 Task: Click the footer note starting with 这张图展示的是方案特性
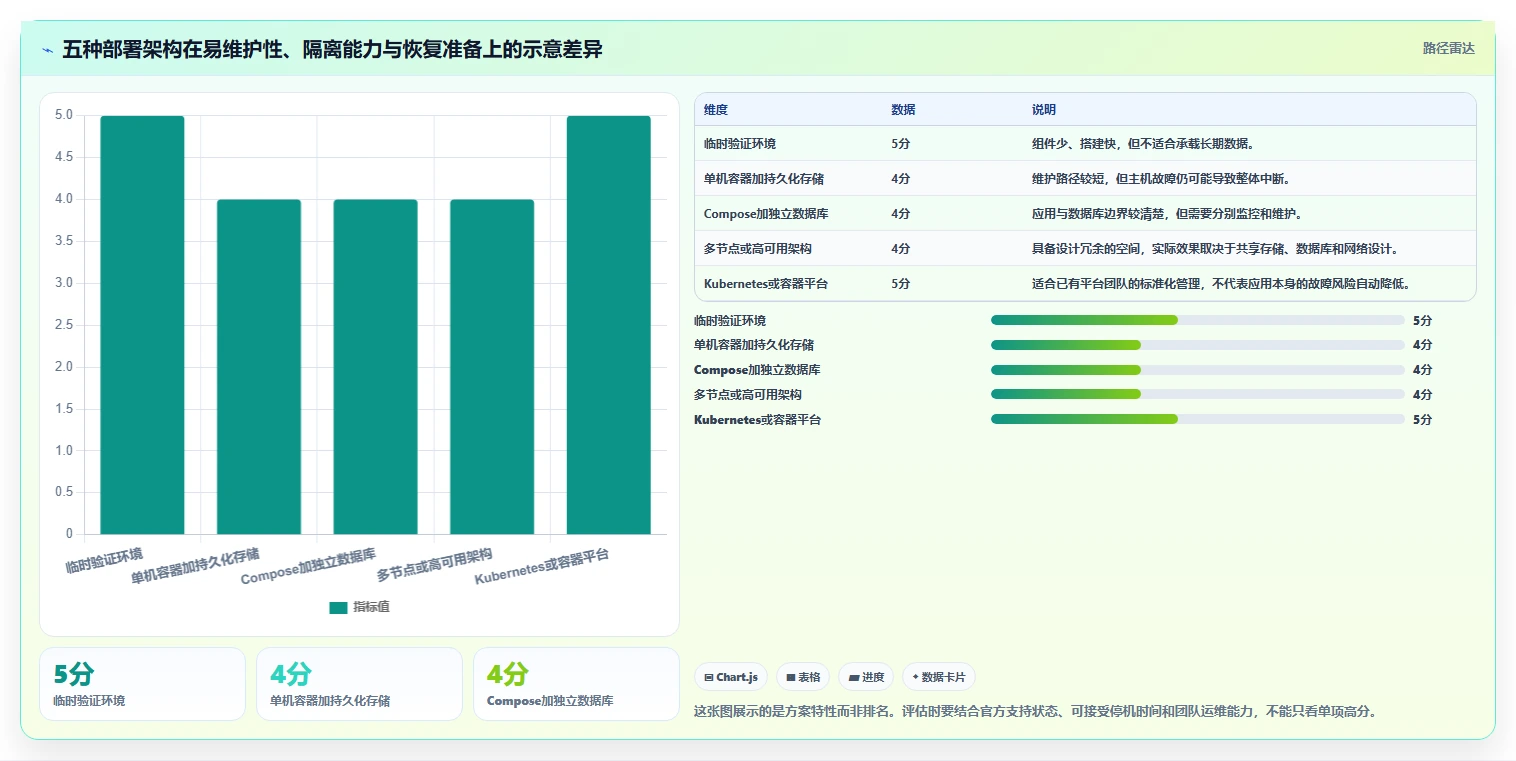tap(1035, 712)
